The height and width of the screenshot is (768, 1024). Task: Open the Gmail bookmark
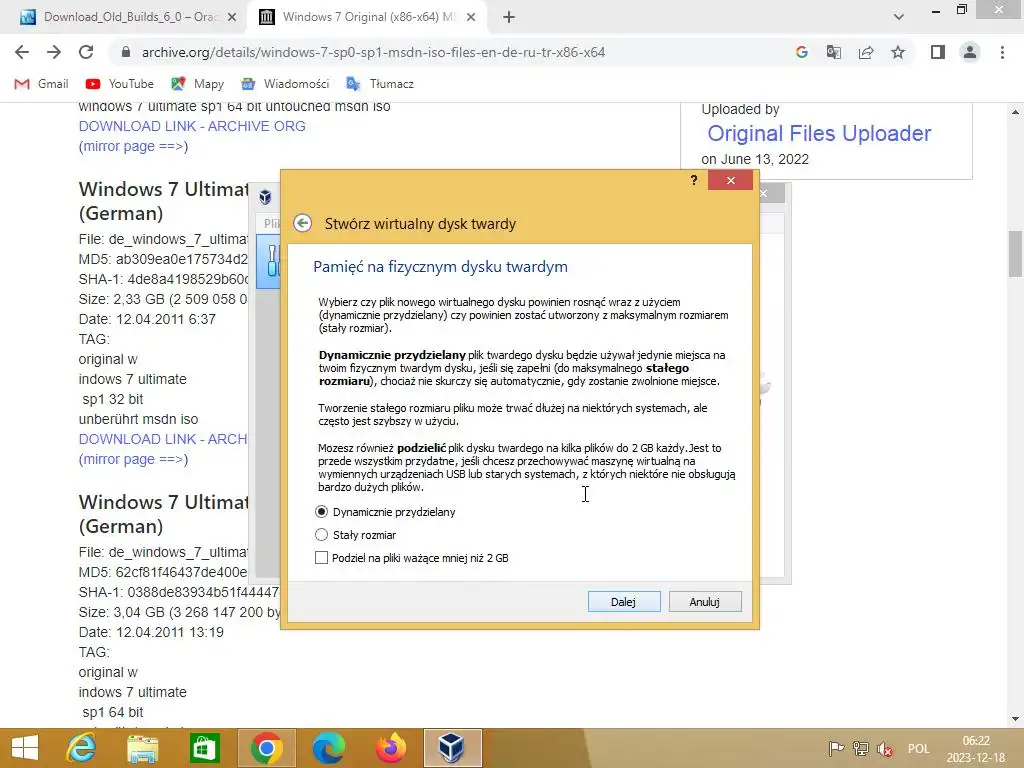[41, 84]
